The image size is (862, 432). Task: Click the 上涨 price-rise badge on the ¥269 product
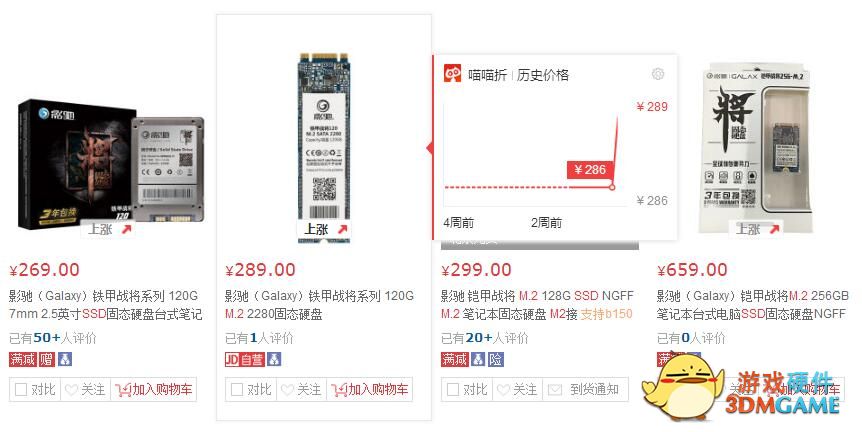click(x=109, y=229)
